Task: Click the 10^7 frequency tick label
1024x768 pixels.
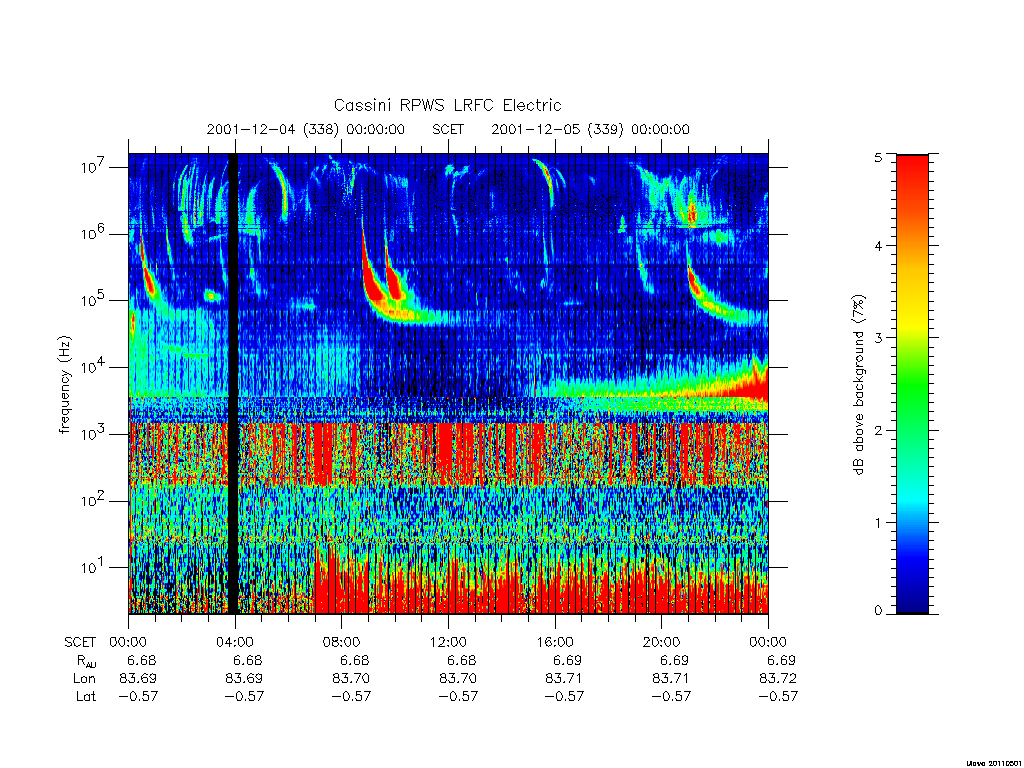Action: pyautogui.click(x=93, y=167)
